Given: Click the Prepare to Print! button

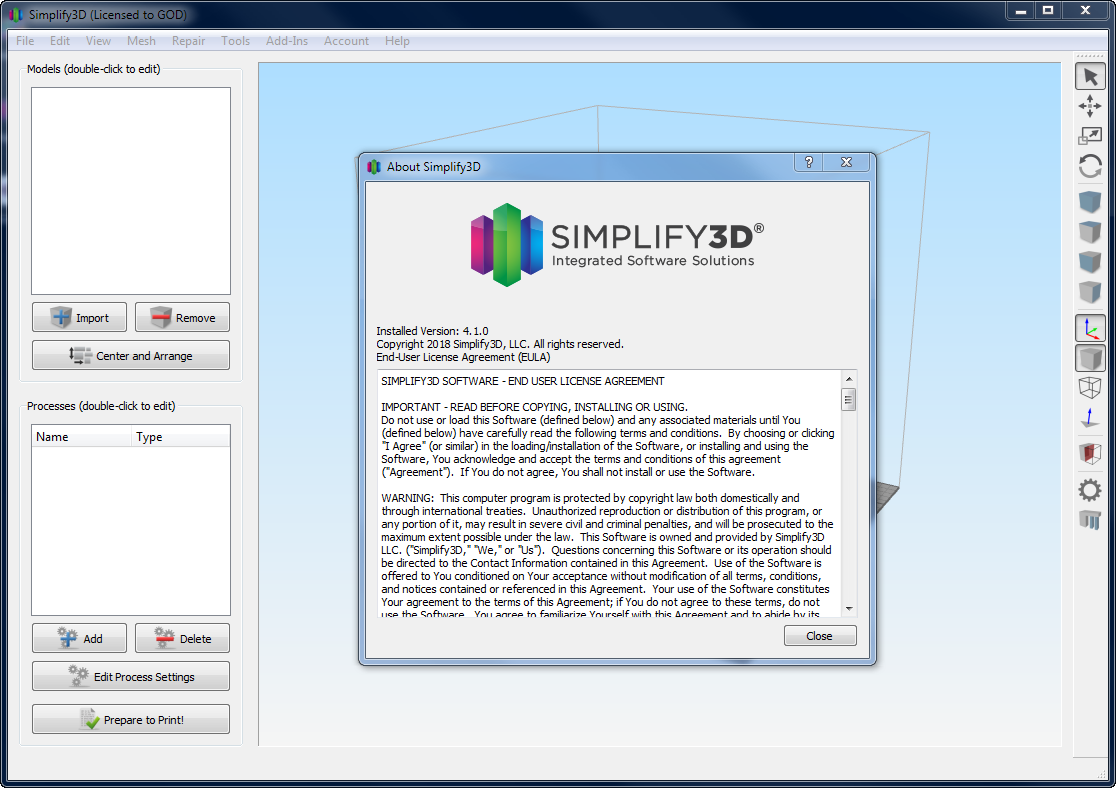Looking at the screenshot, I should point(131,720).
